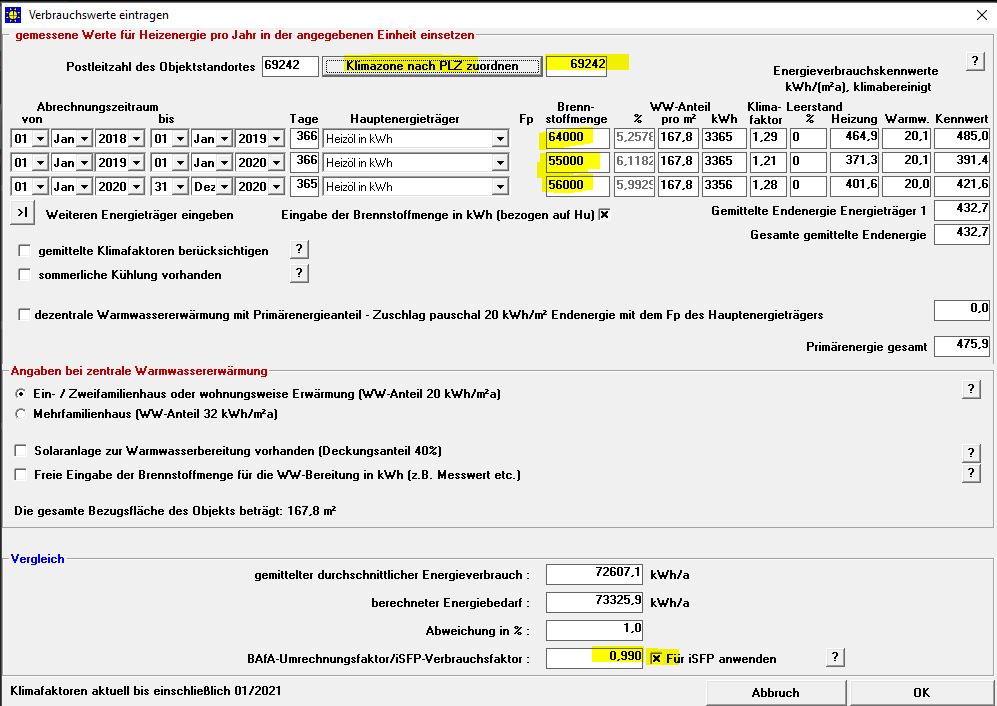Click dezentrale Warmwasser value field 0,0

pos(961,310)
